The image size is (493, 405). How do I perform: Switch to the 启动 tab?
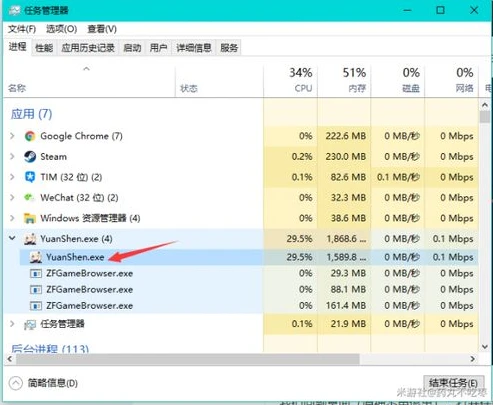click(132, 48)
